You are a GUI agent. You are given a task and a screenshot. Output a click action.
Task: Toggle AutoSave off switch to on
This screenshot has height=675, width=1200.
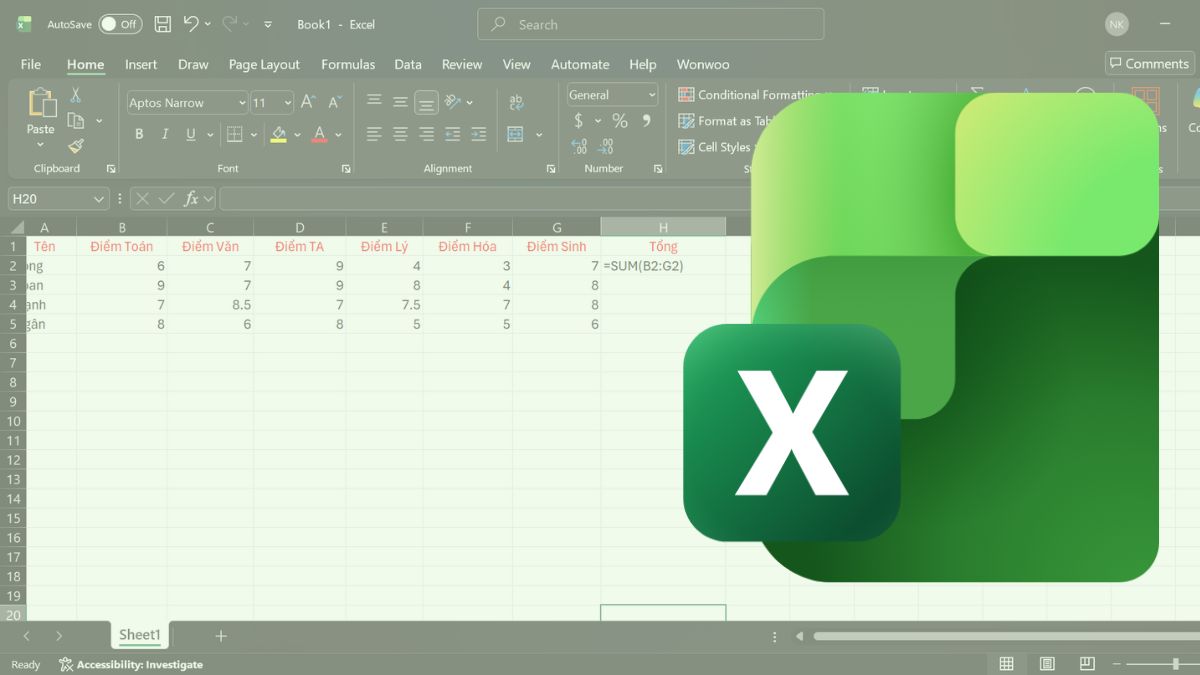point(119,24)
